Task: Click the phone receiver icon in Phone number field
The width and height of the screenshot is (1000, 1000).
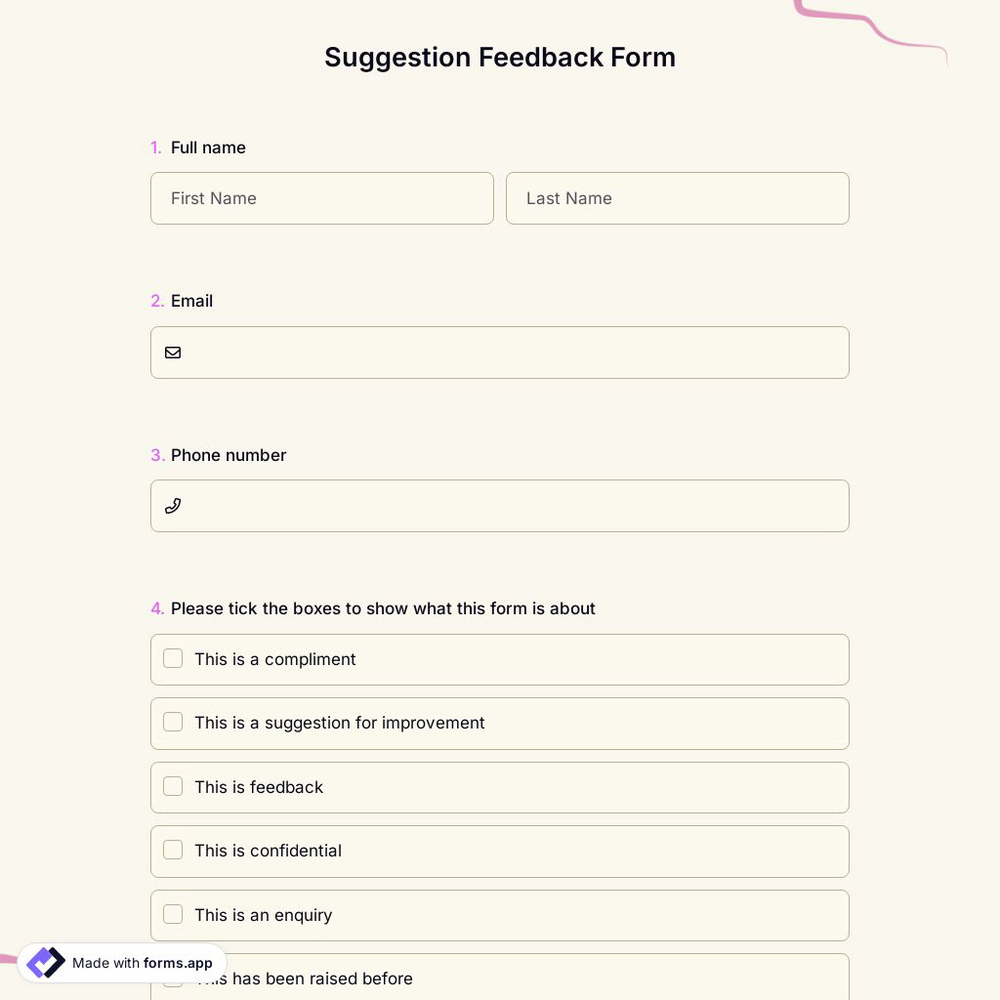Action: coord(172,506)
